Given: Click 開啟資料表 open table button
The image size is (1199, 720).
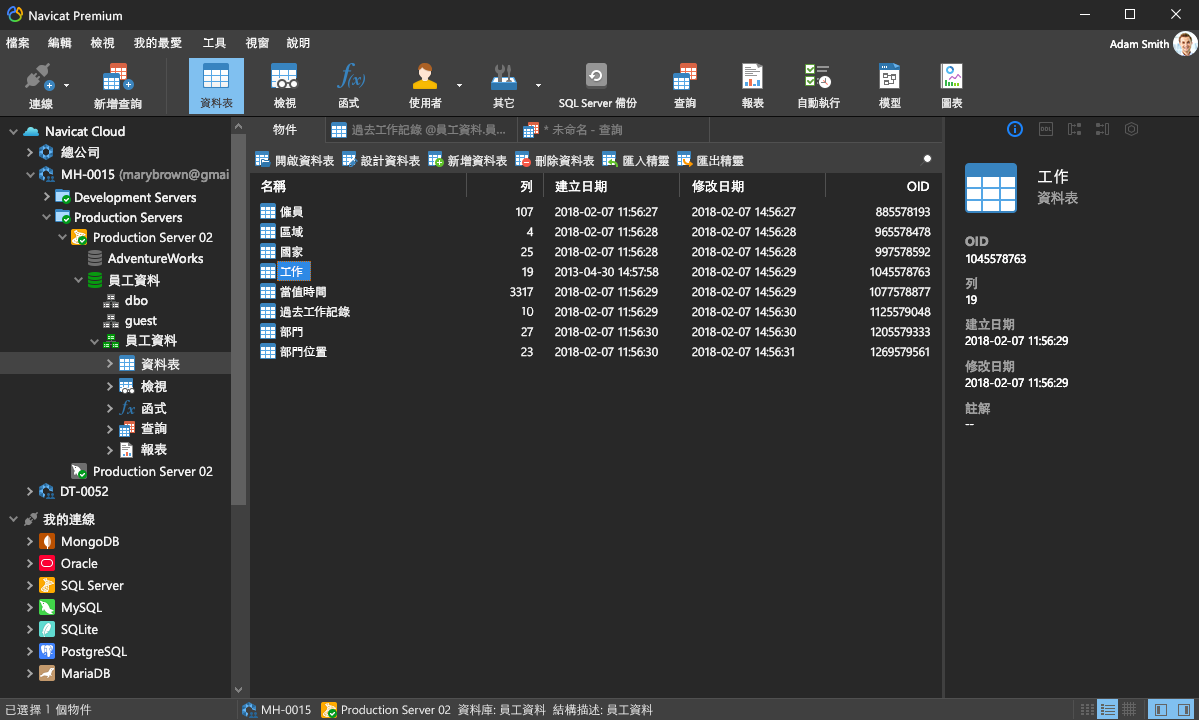Looking at the screenshot, I should (295, 160).
